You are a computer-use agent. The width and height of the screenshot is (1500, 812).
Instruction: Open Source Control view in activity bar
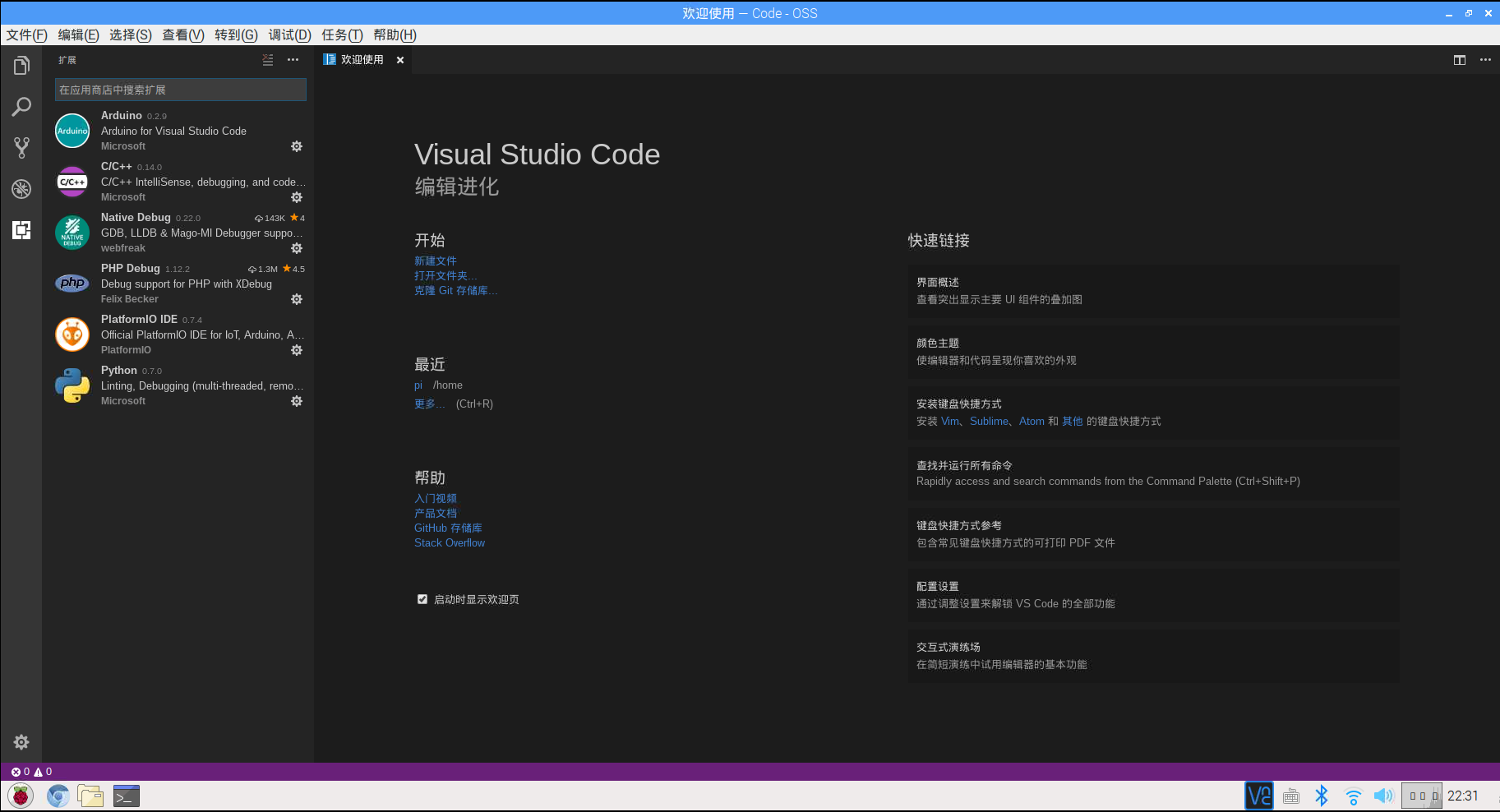tap(21, 148)
